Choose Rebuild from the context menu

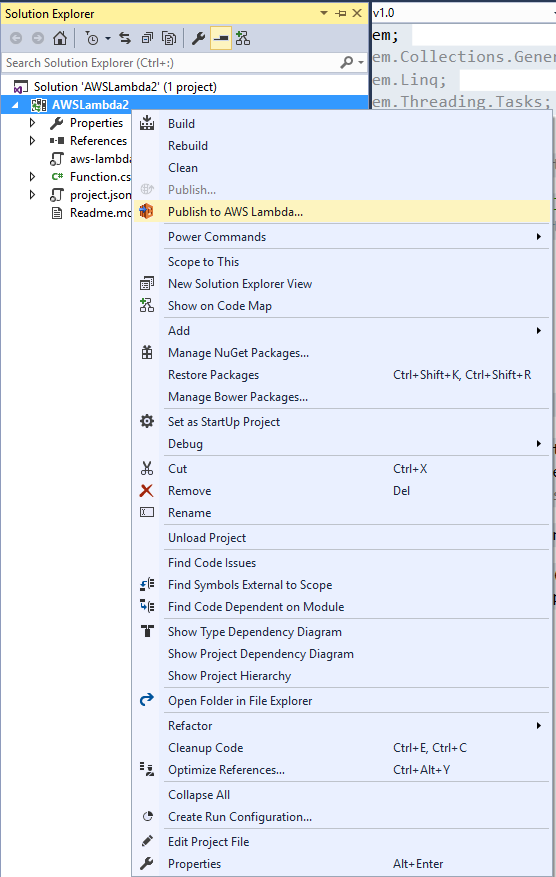pos(188,146)
